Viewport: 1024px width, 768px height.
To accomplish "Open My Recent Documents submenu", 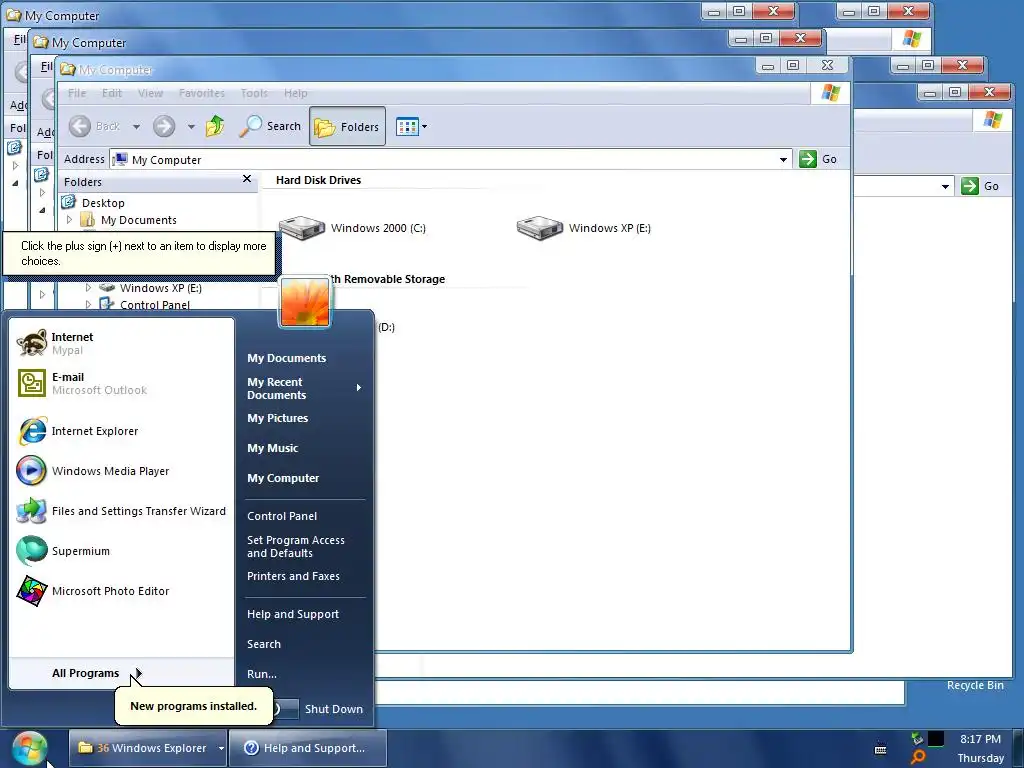I will tap(305, 389).
